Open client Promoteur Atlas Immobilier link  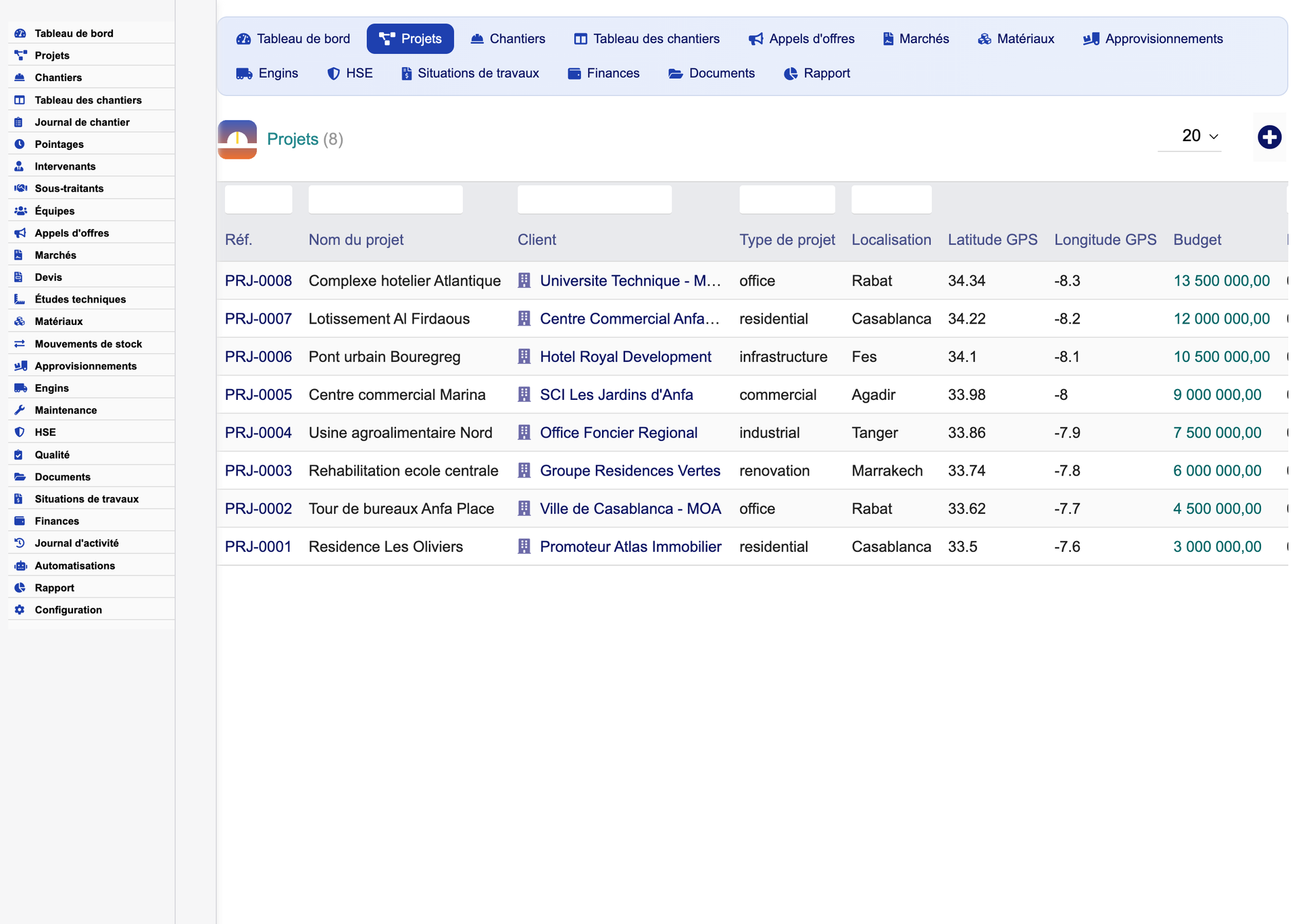click(x=630, y=547)
